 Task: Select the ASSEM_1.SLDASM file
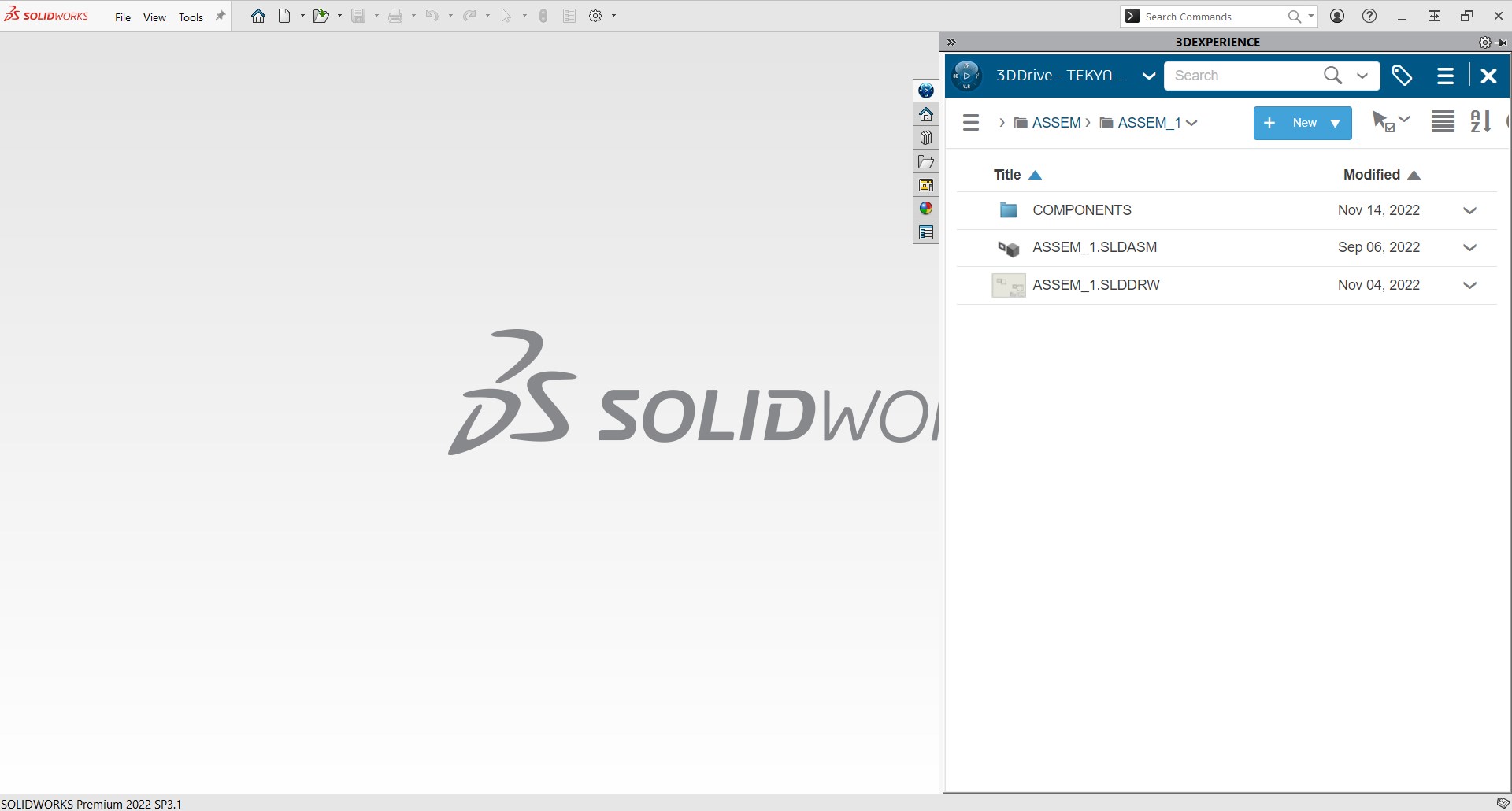click(x=1095, y=247)
